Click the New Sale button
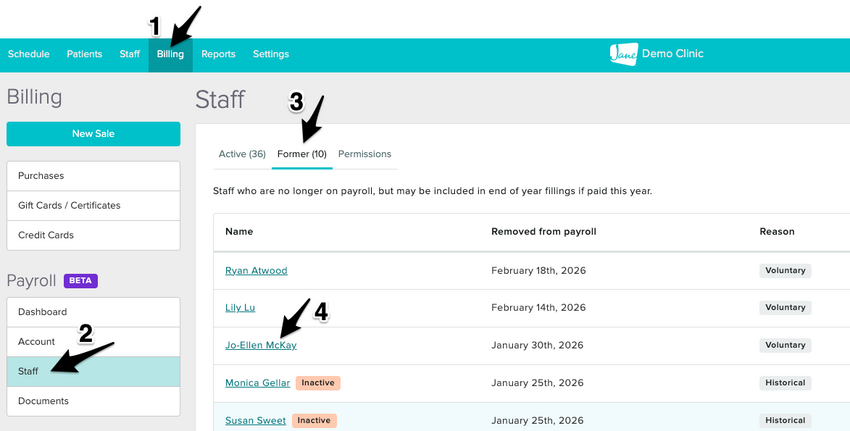Viewport: 850px width, 431px height. 93,134
